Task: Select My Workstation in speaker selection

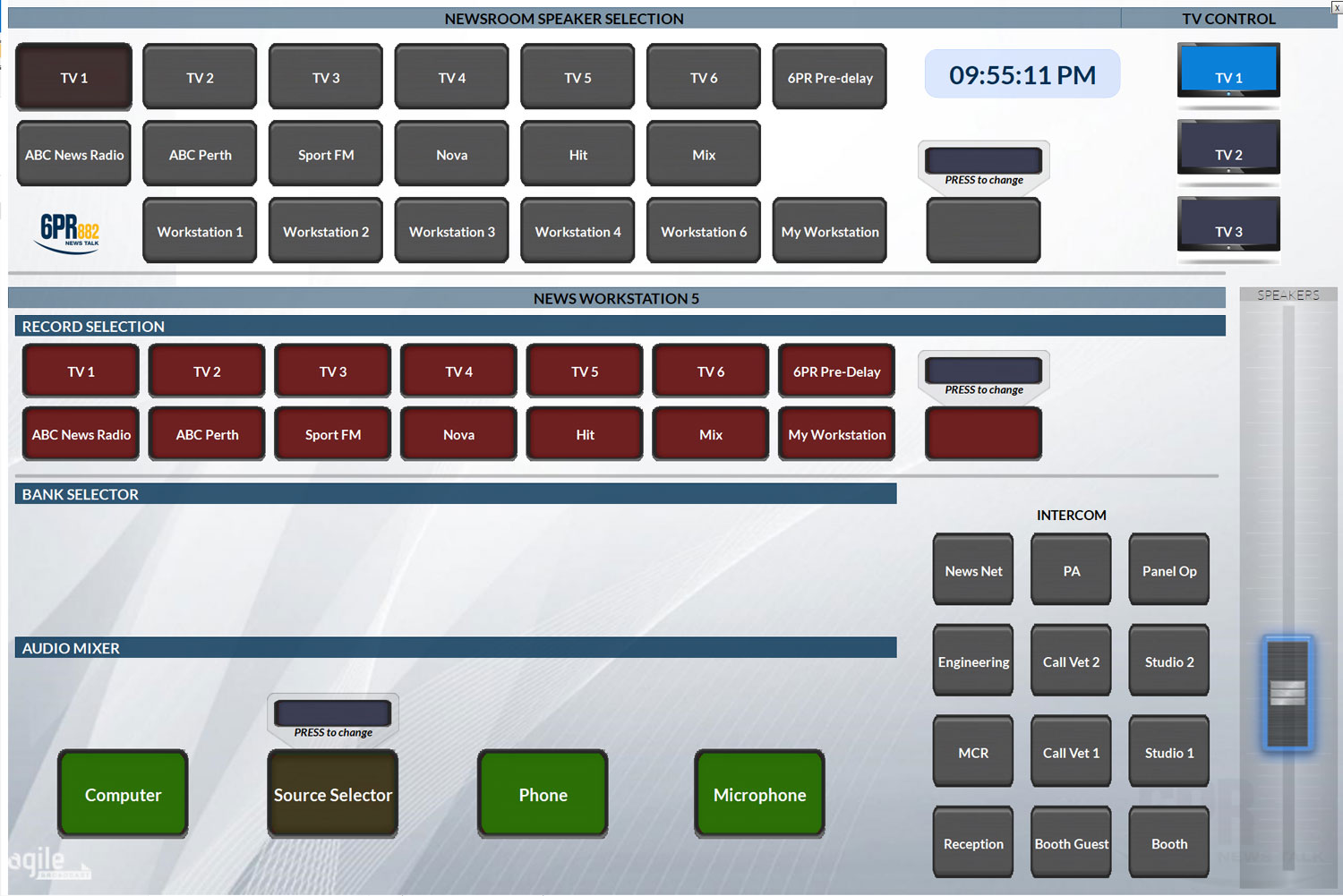Action: pyautogui.click(x=830, y=231)
